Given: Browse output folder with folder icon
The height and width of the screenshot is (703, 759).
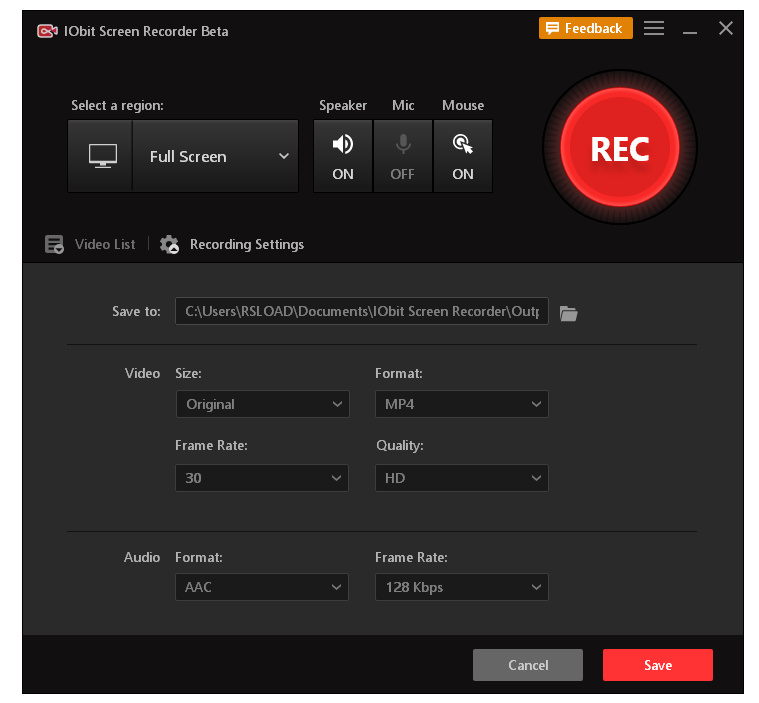Looking at the screenshot, I should pos(569,313).
